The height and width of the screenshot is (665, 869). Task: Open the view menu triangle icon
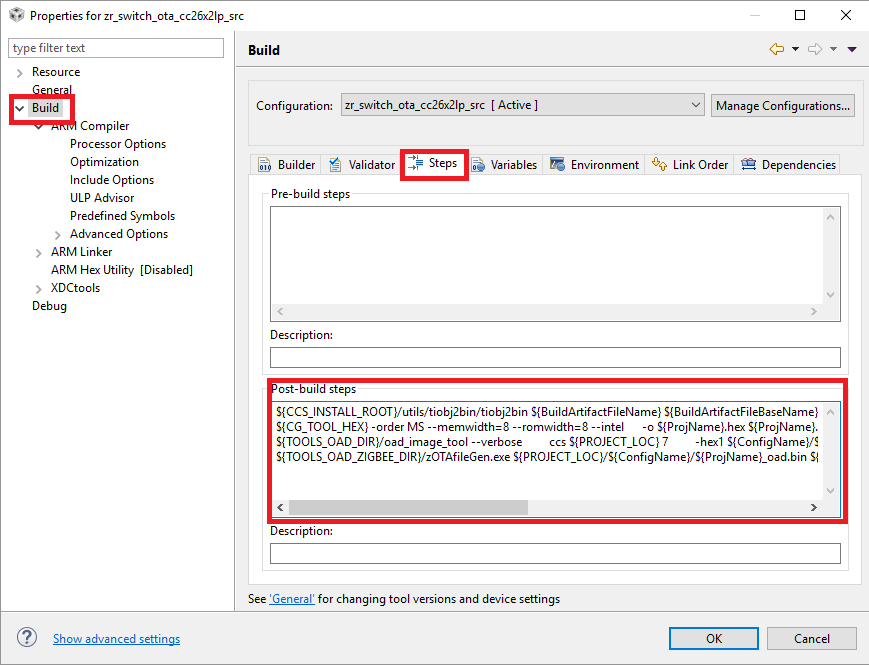[x=852, y=49]
